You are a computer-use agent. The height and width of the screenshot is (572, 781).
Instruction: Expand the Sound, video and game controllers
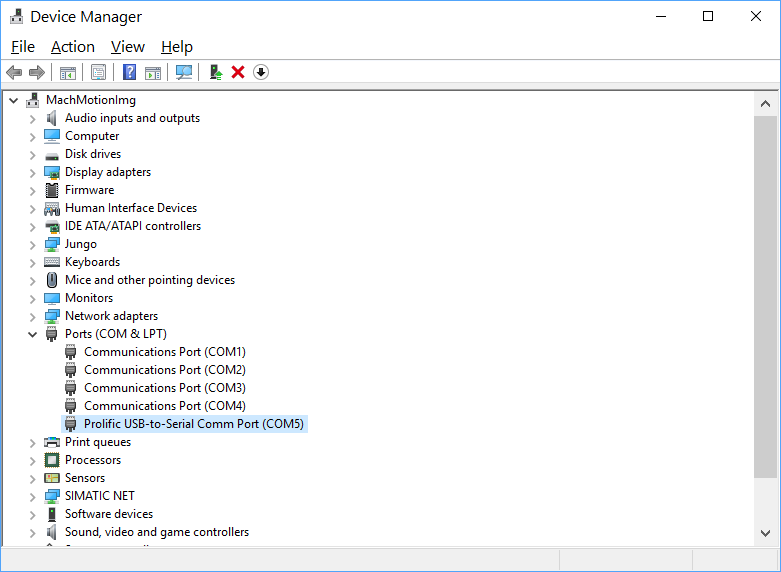(x=33, y=532)
